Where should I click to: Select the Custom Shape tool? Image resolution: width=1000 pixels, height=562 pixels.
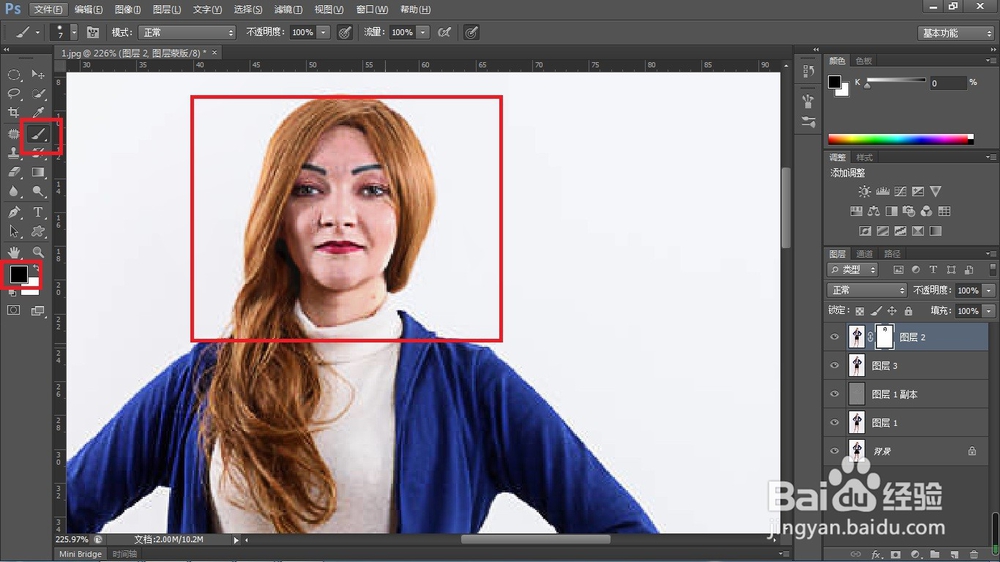click(x=38, y=232)
